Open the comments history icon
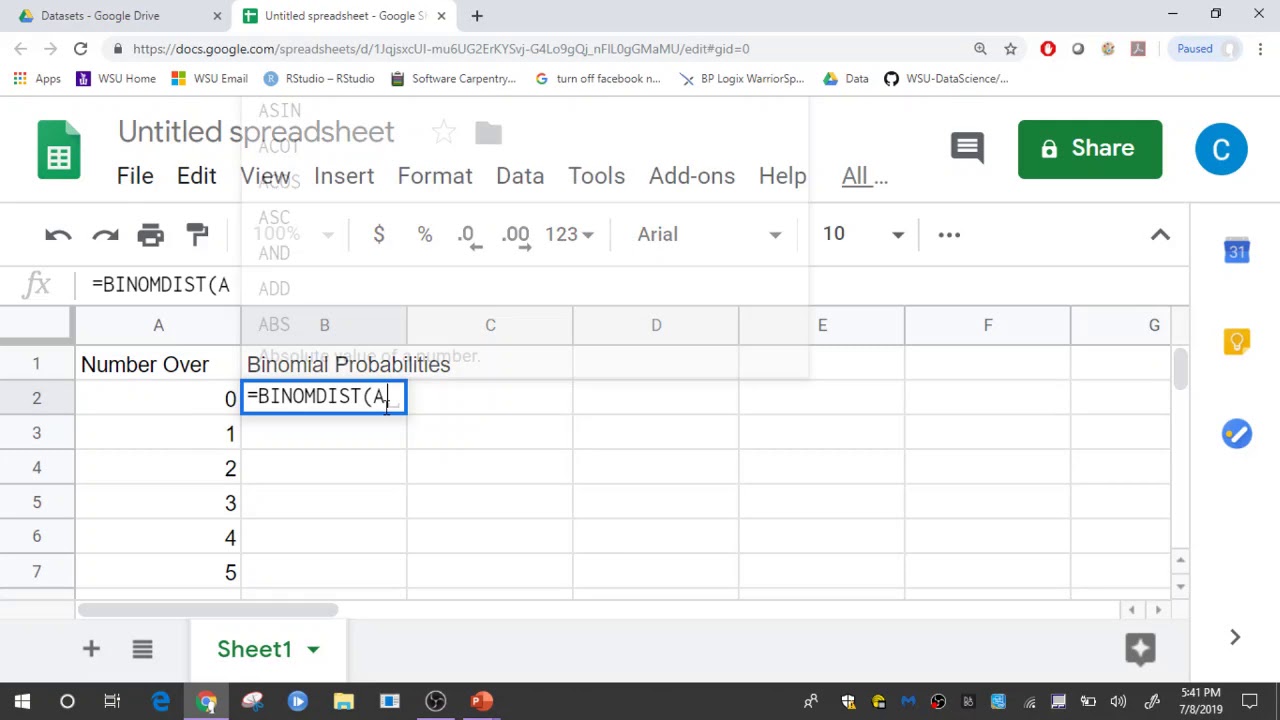 pyautogui.click(x=967, y=149)
